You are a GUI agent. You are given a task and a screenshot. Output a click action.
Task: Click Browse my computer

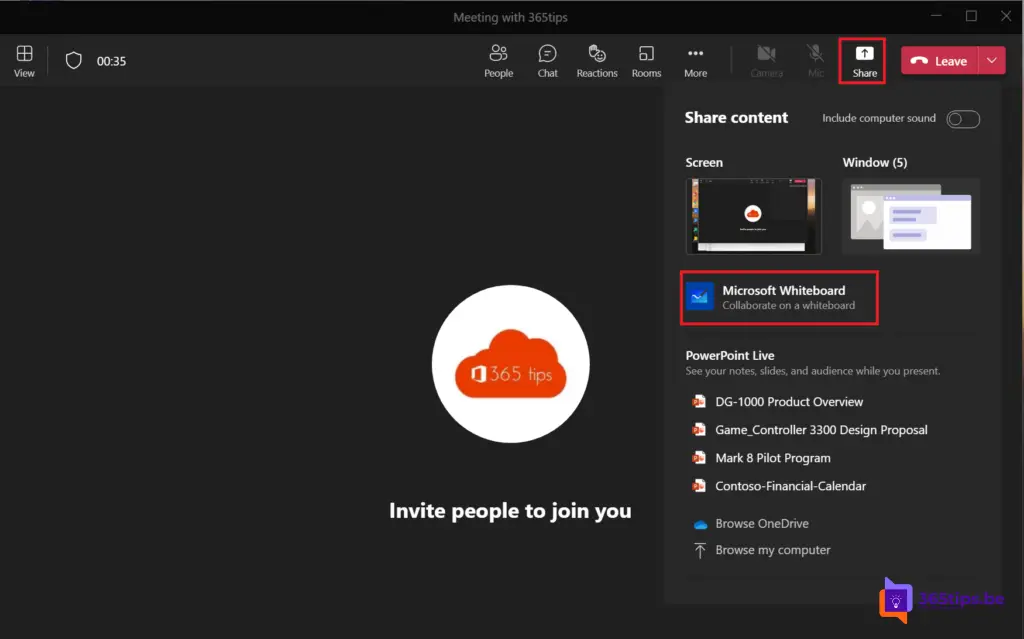[772, 550]
